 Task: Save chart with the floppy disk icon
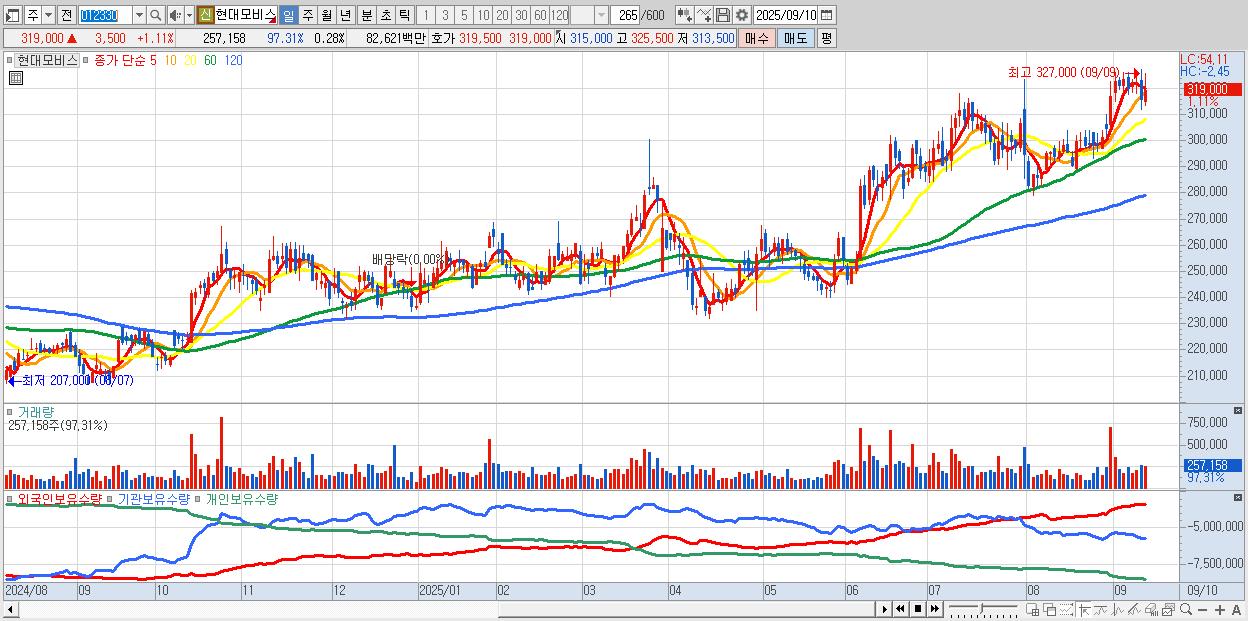coord(723,15)
